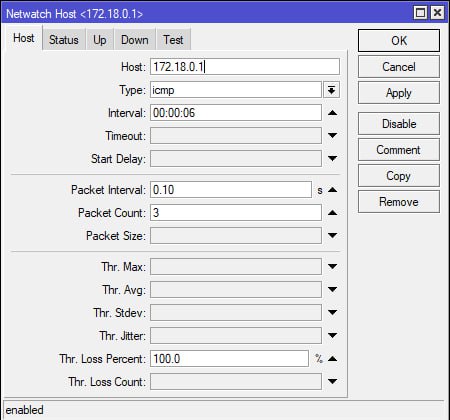Expand the Timeout field
Viewport: 450px width, 420px height.
332,135
